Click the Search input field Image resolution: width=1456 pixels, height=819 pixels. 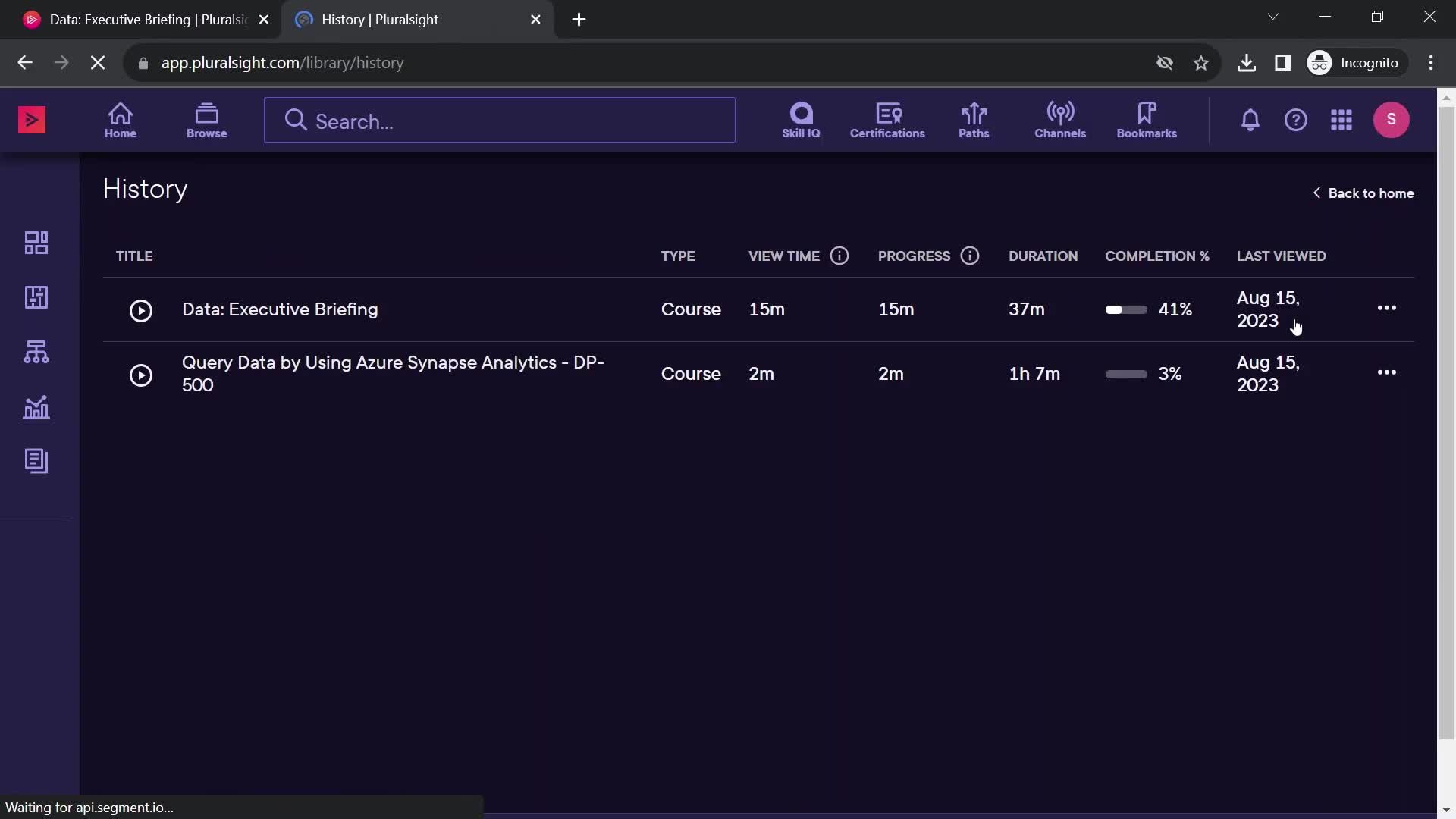[500, 121]
